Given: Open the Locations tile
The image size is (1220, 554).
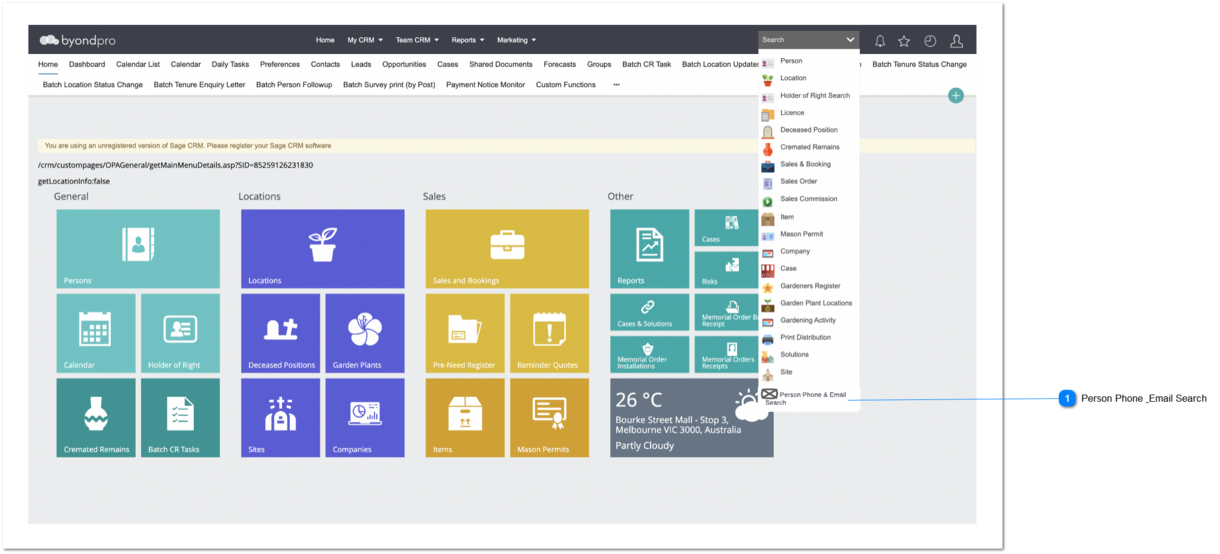Looking at the screenshot, I should pos(323,249).
